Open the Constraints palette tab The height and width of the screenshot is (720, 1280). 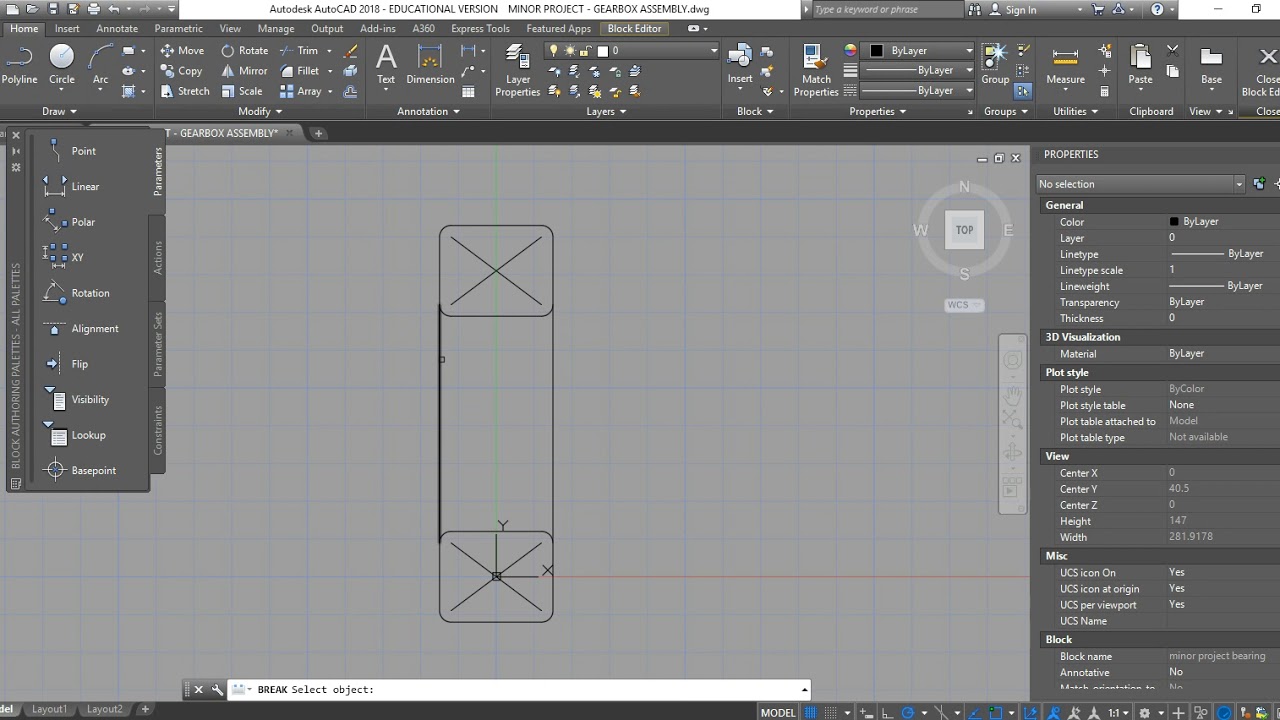coord(158,431)
